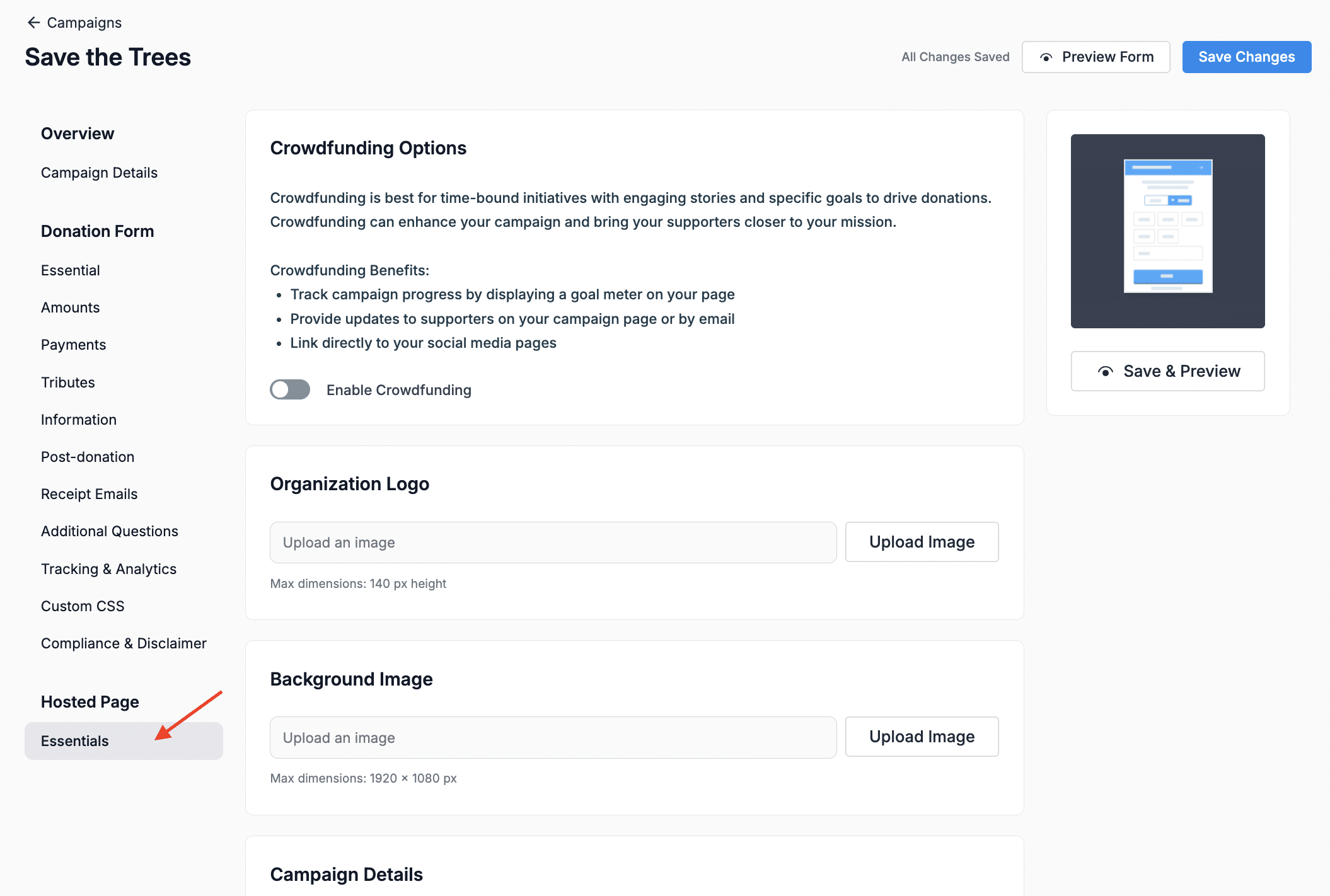The image size is (1330, 896).
Task: Enable the Crowdfunding toggle
Action: (289, 389)
